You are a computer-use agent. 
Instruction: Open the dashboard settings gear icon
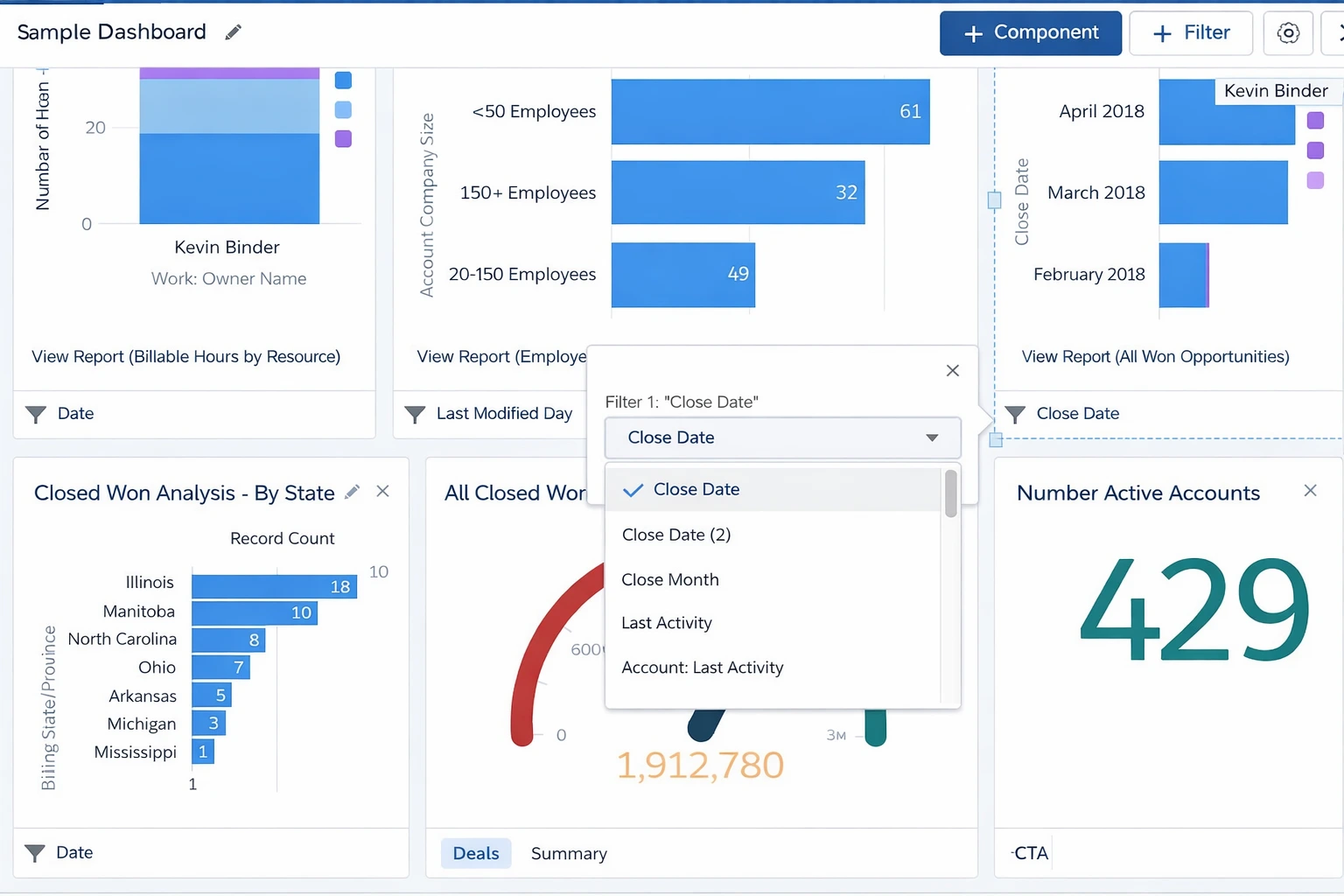1288,32
